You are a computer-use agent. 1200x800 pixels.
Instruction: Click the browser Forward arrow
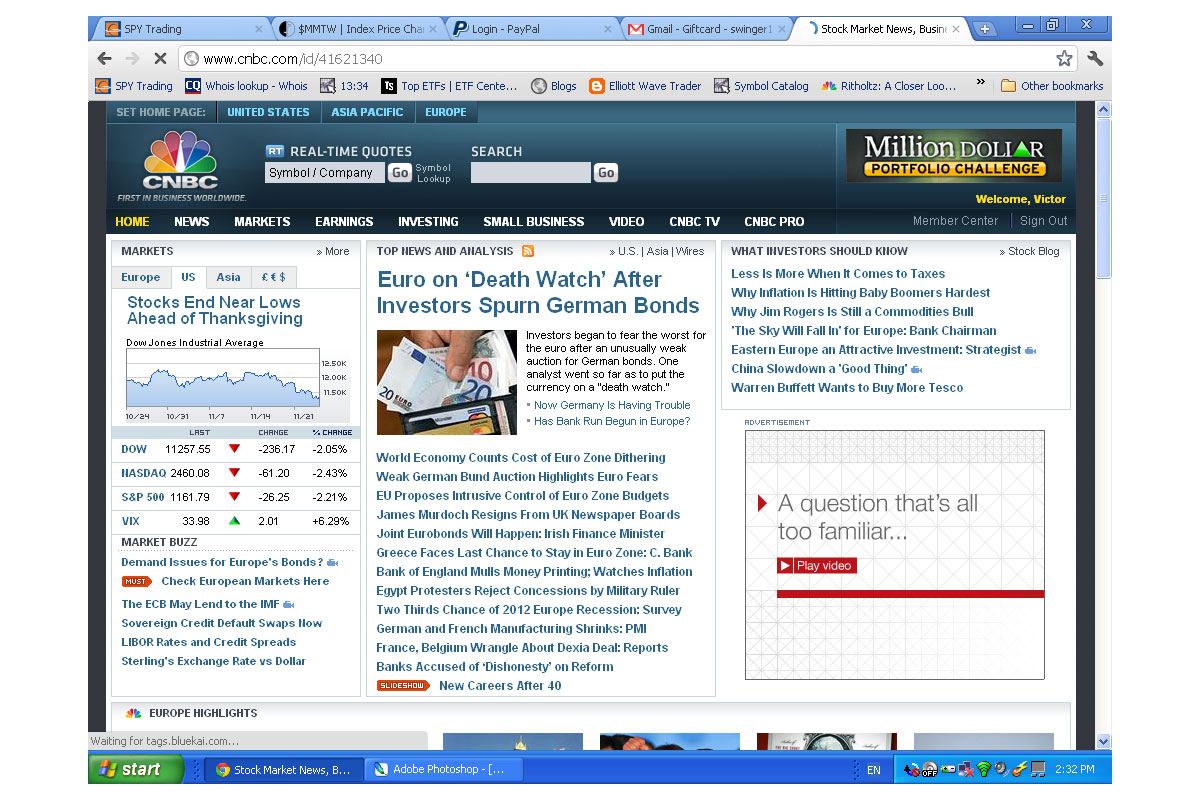(133, 58)
